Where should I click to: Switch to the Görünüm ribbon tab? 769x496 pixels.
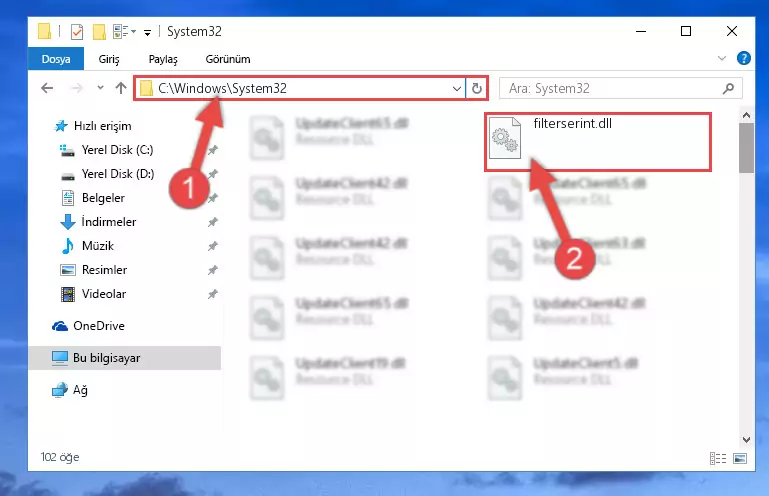pyautogui.click(x=228, y=59)
